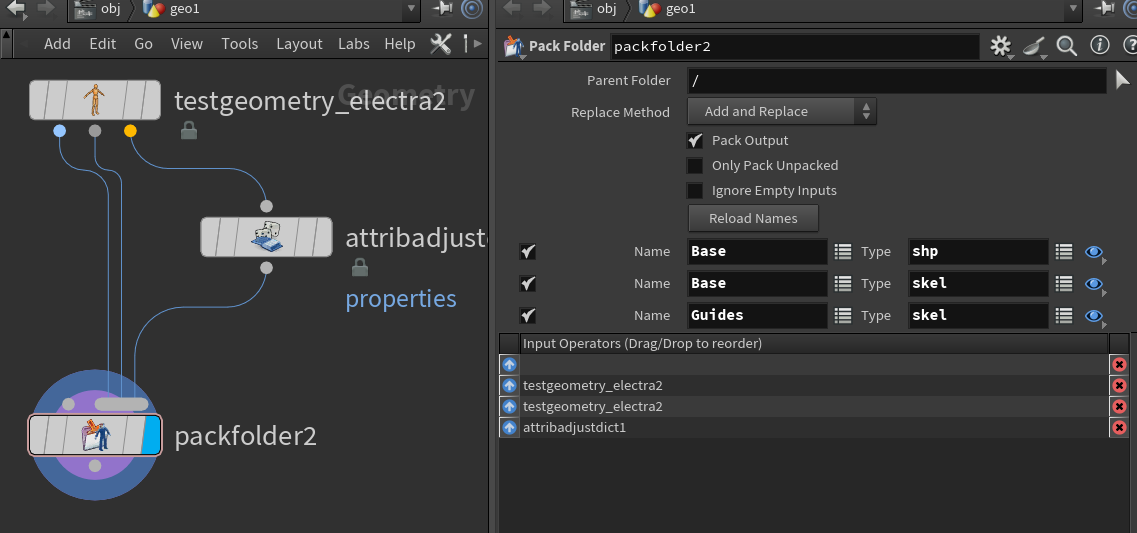This screenshot has height=533, width=1137.
Task: Open type list menu beside shp field
Action: pyautogui.click(x=1064, y=252)
